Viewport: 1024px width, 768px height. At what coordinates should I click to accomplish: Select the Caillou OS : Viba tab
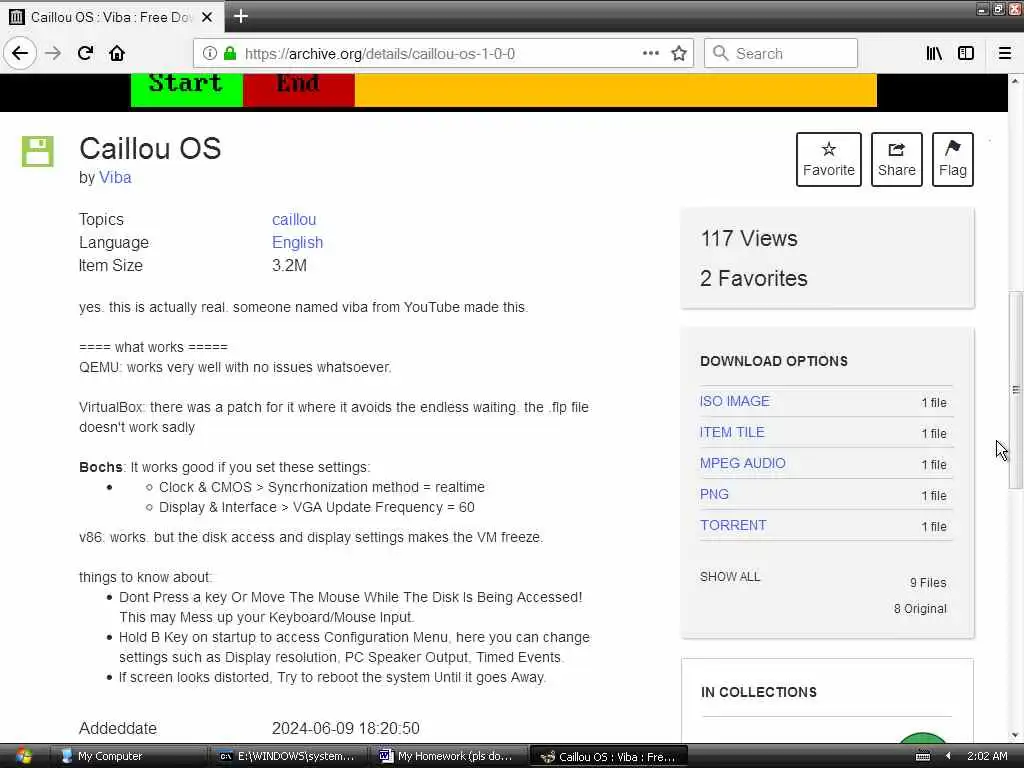(x=112, y=17)
